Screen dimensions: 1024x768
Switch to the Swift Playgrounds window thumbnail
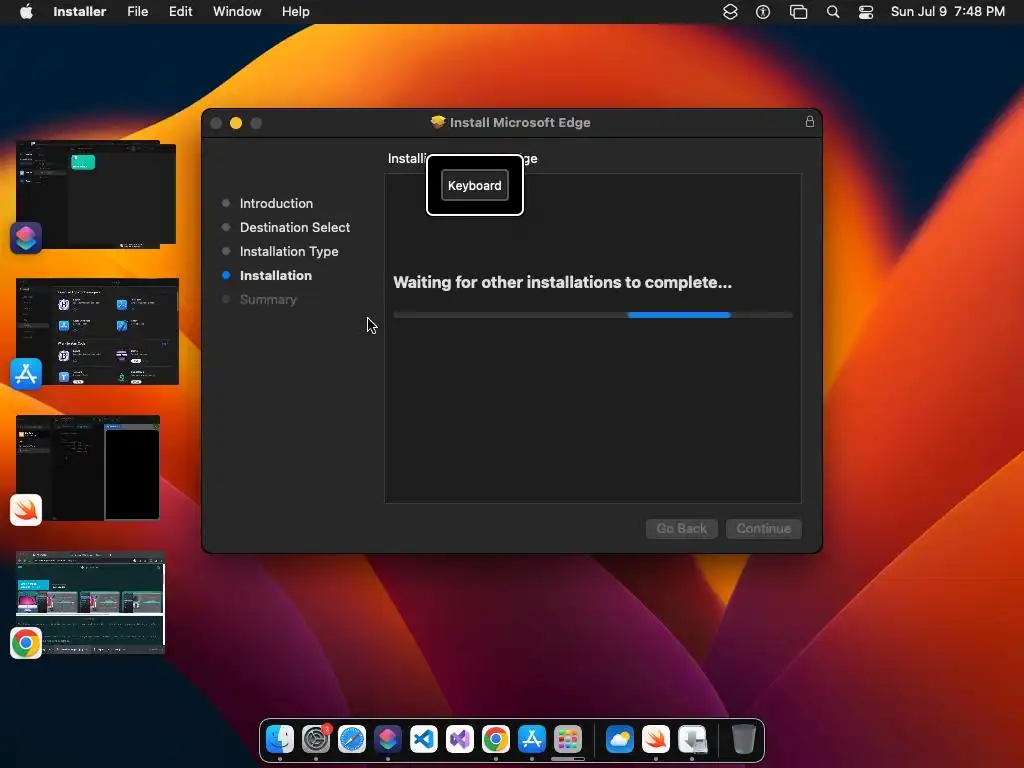pyautogui.click(x=88, y=468)
